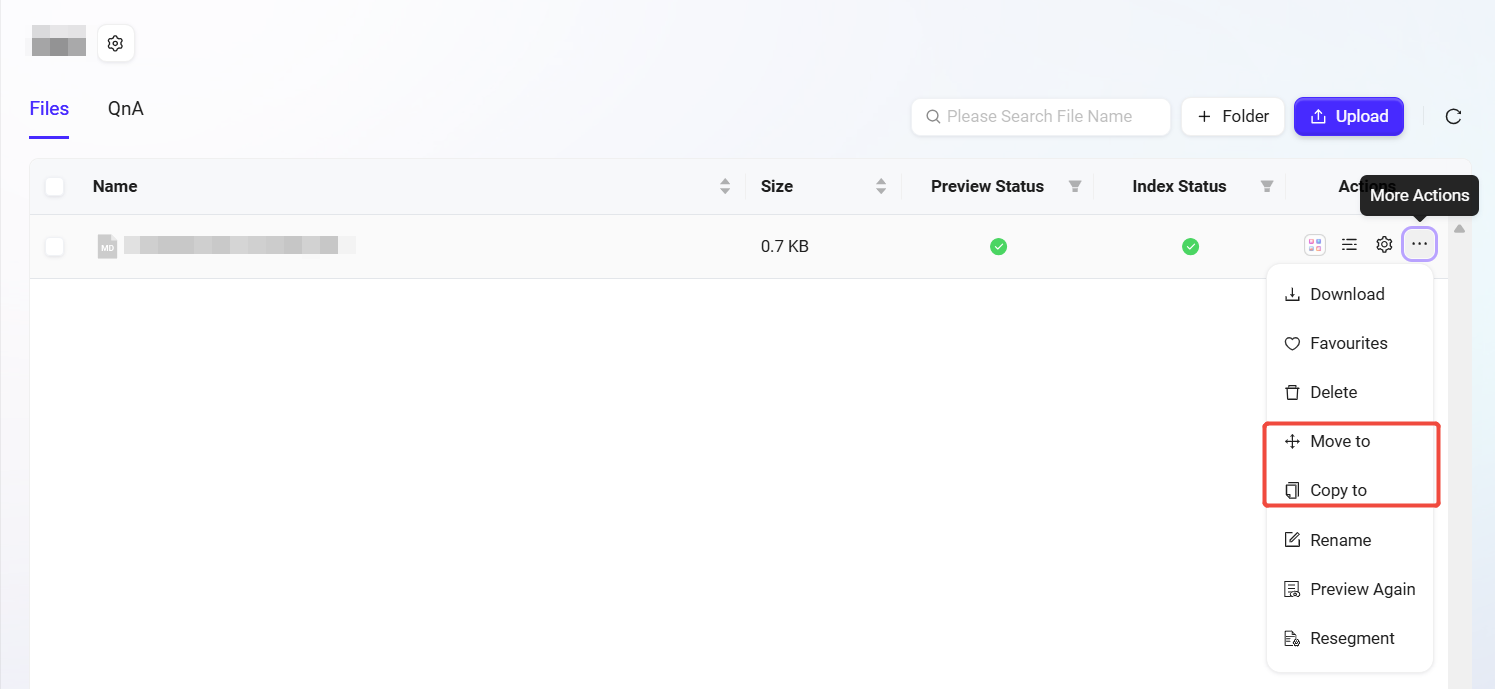Open the list lines icon in Actions
This screenshot has width=1495, height=689.
pos(1349,245)
